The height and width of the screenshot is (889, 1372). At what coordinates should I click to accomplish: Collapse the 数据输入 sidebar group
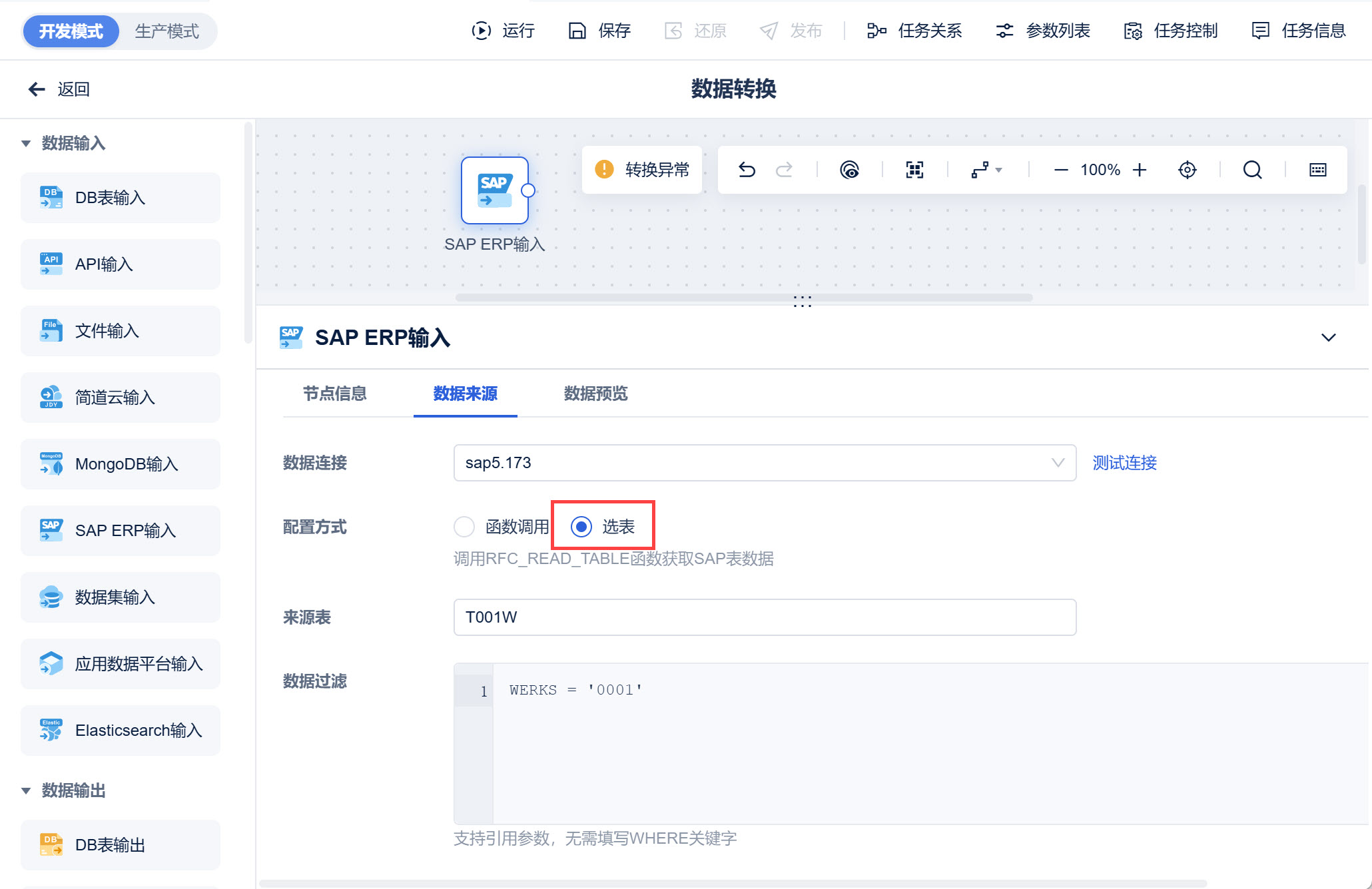[26, 143]
